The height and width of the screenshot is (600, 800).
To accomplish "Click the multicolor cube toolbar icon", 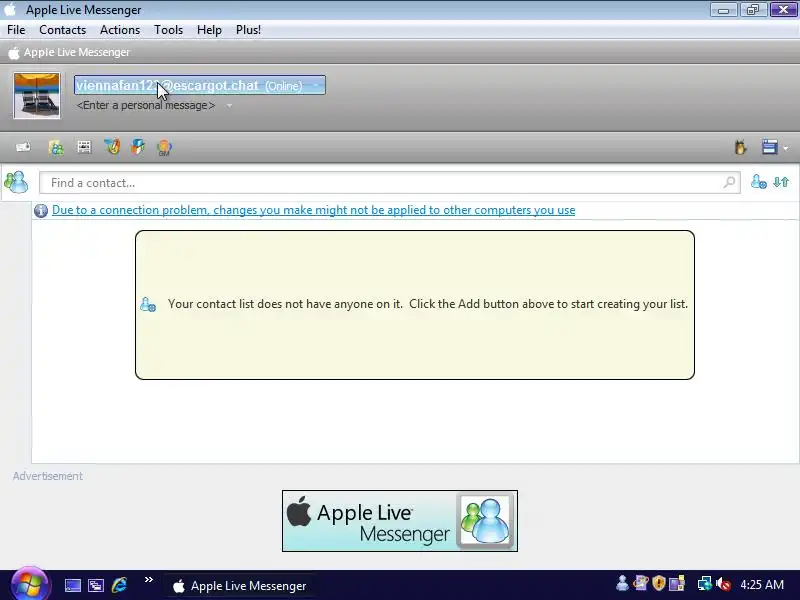I will (x=138, y=147).
